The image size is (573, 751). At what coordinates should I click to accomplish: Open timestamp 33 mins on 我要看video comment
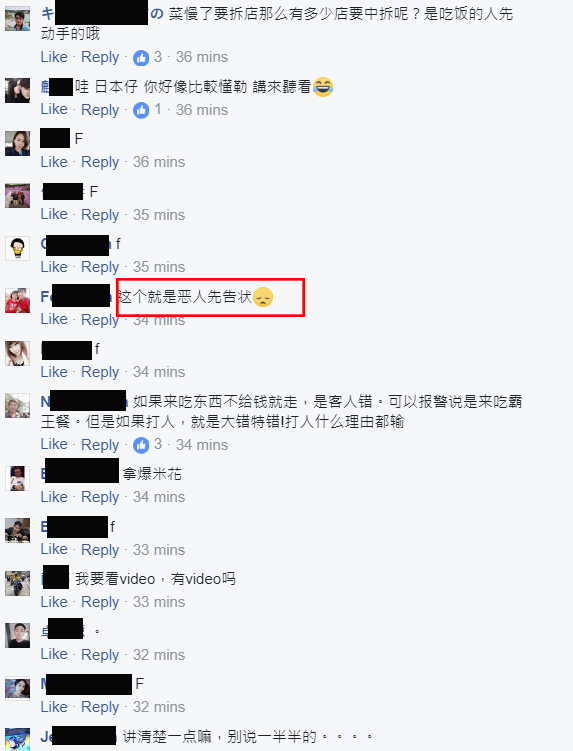(159, 602)
